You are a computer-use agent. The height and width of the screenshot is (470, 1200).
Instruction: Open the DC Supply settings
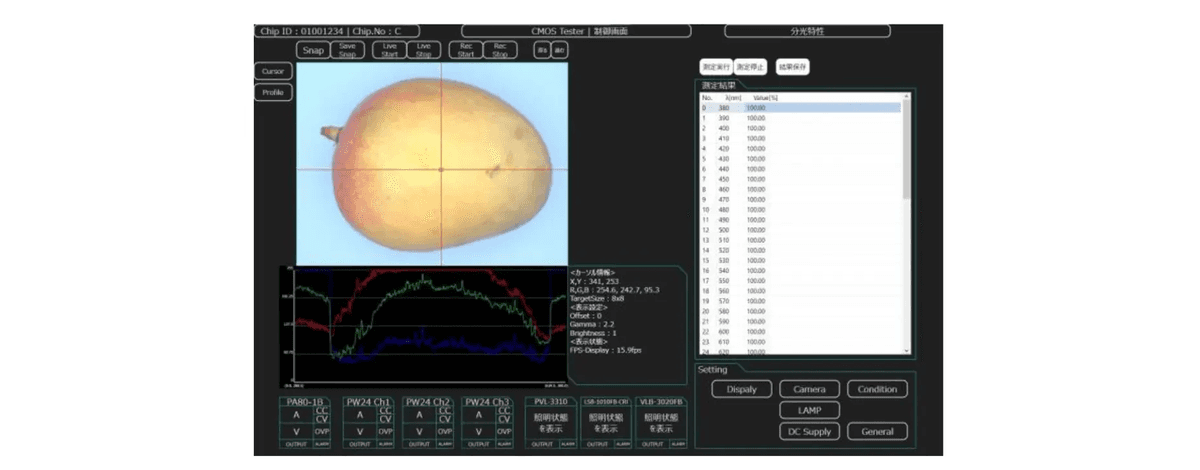809,432
